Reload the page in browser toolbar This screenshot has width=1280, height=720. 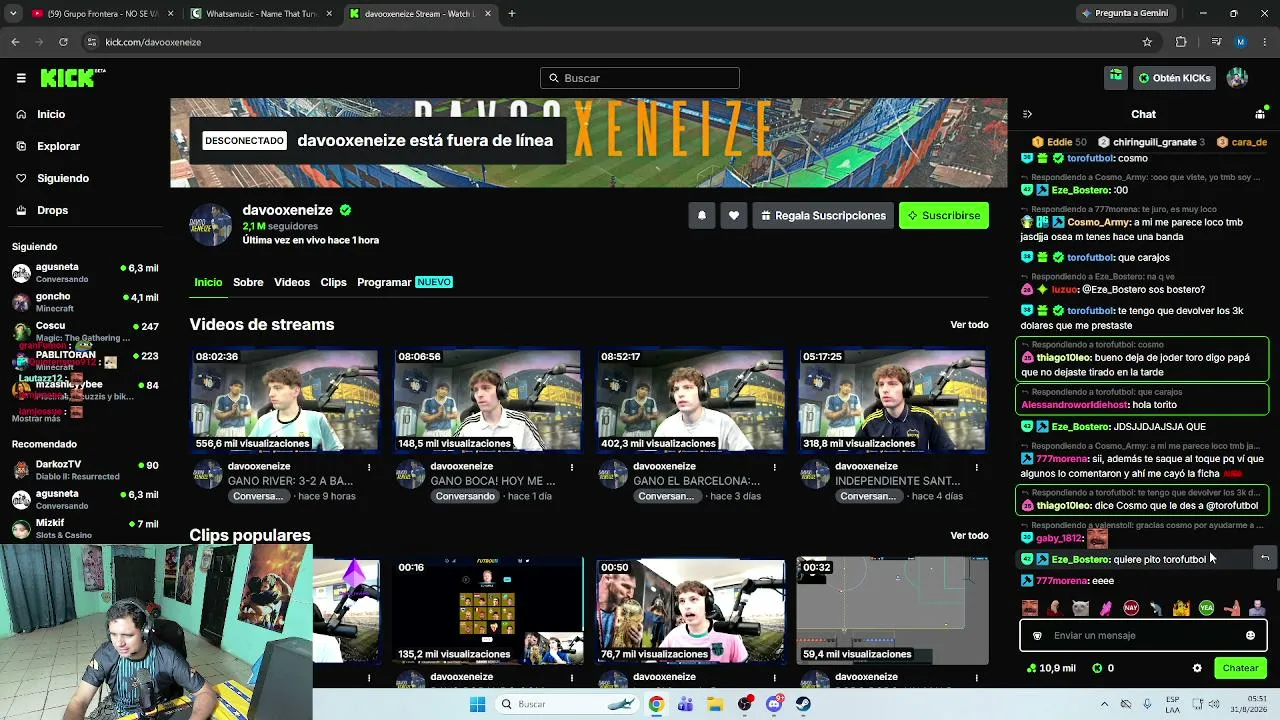(63, 42)
